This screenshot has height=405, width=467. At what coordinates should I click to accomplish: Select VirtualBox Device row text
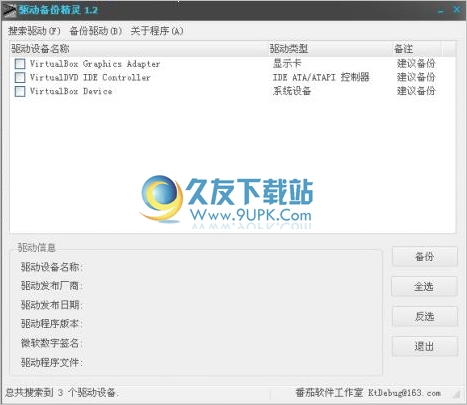click(71, 91)
